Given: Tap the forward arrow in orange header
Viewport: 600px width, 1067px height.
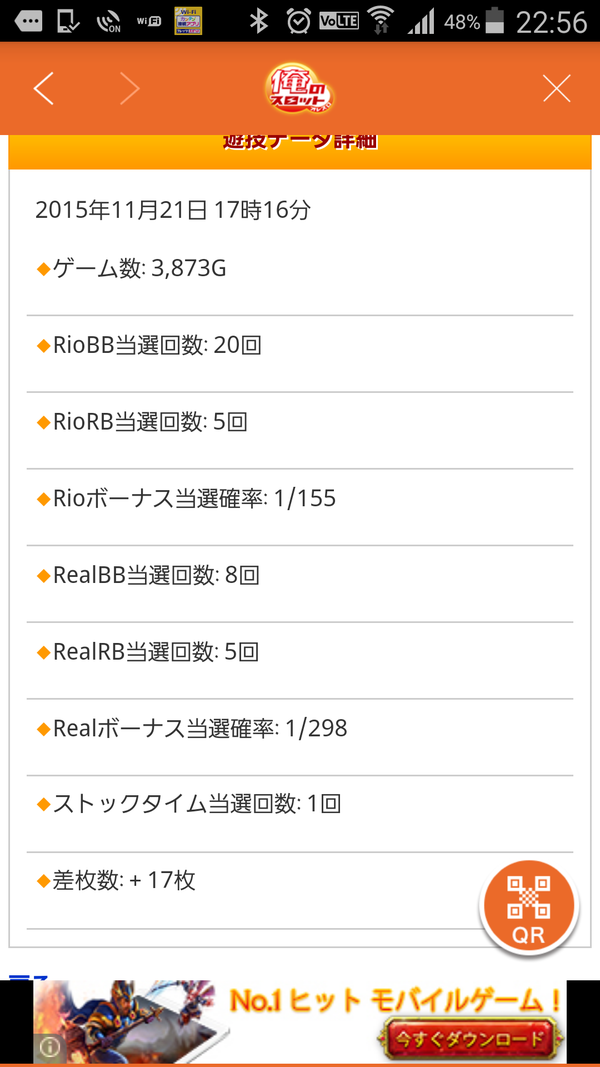Looking at the screenshot, I should [130, 88].
